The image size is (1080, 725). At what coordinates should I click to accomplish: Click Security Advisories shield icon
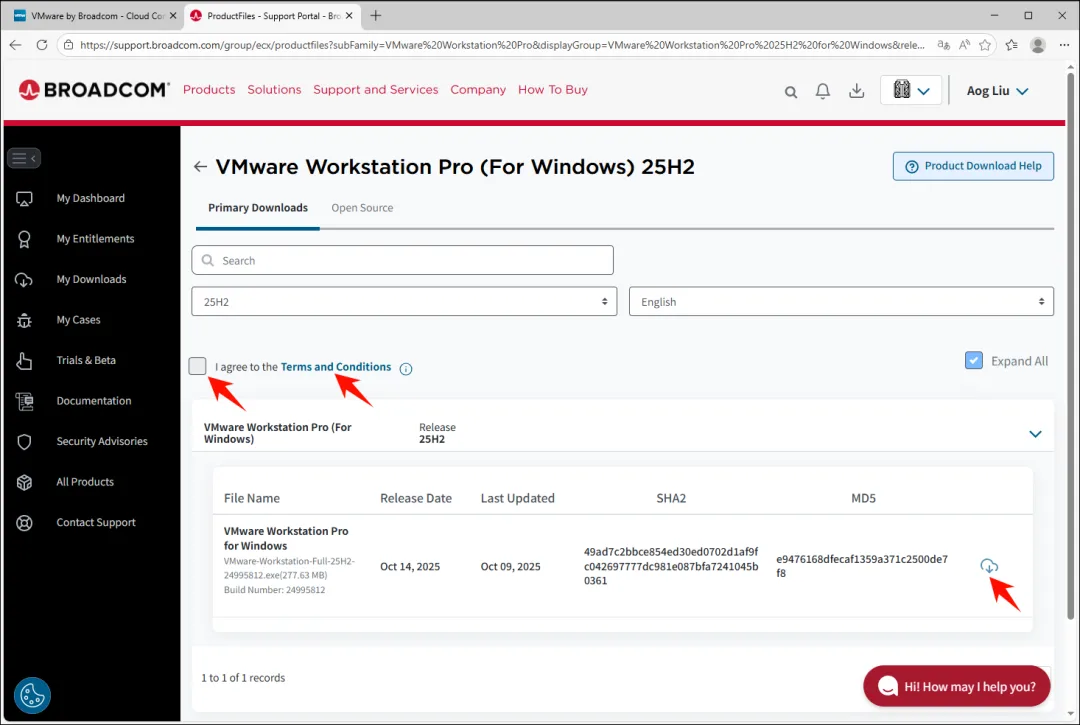coord(24,442)
